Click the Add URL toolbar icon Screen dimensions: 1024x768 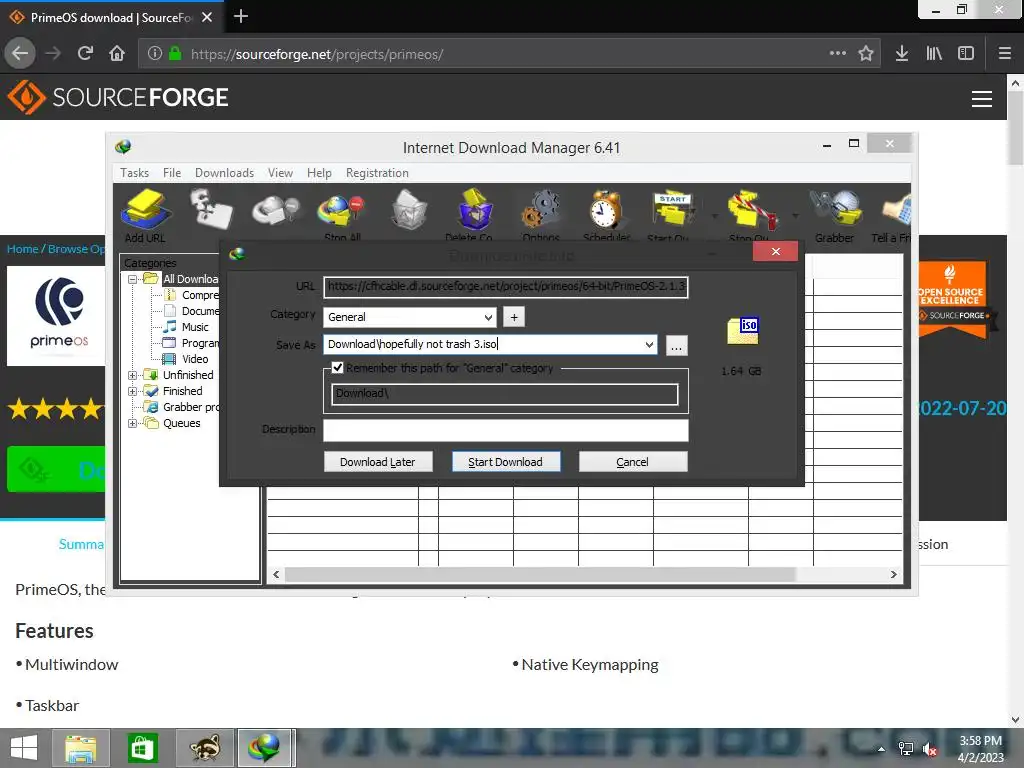146,216
